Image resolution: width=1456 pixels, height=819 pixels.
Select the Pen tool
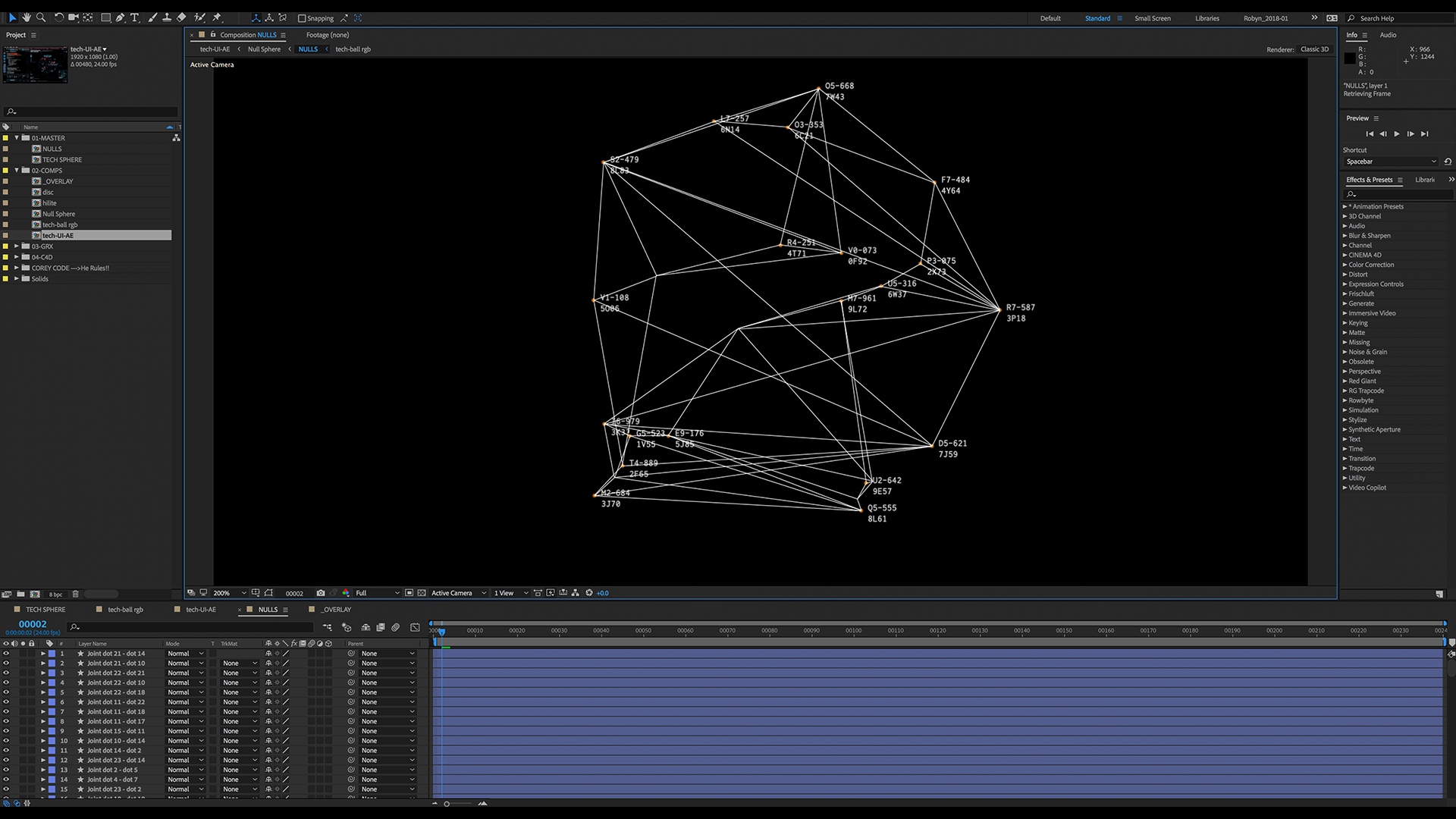point(121,17)
